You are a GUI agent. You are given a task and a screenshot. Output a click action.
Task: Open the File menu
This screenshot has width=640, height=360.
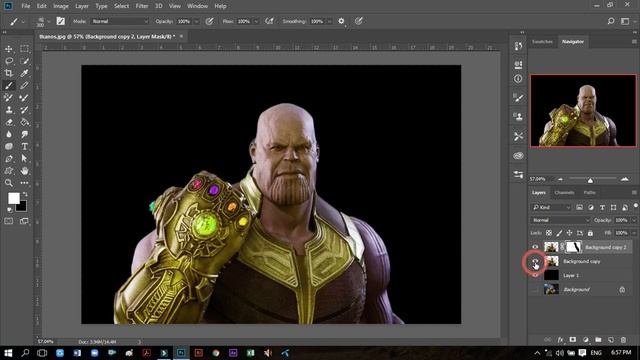coord(26,6)
